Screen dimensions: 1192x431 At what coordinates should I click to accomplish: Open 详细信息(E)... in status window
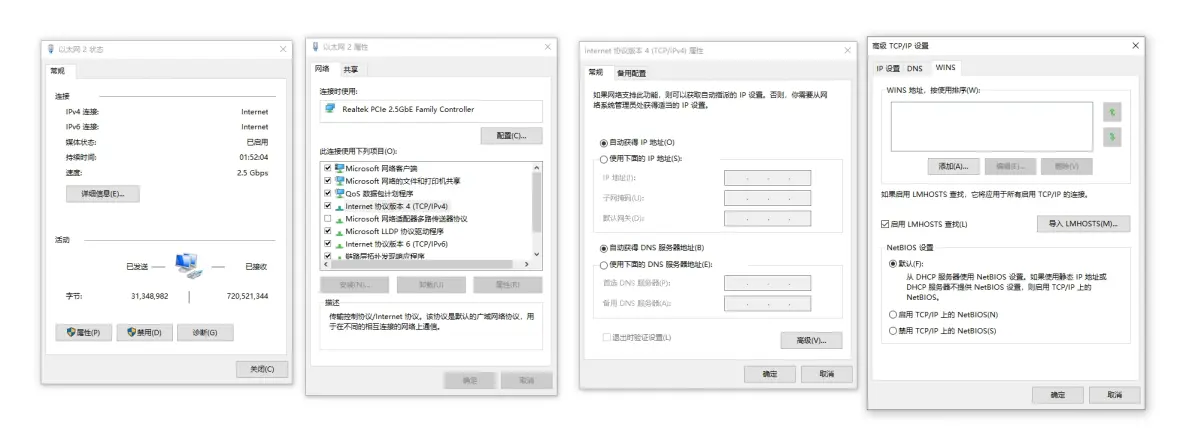[x=103, y=194]
